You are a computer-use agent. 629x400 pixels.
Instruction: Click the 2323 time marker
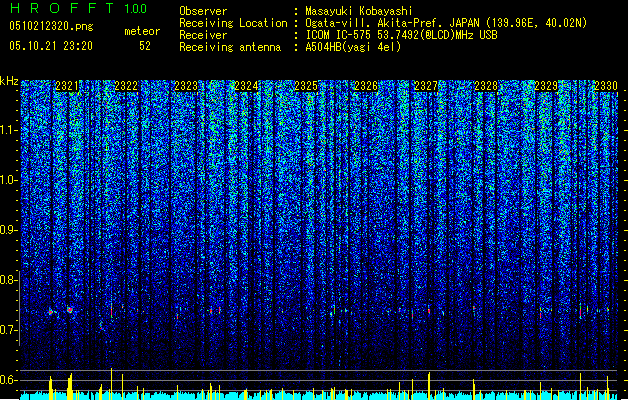186,86
